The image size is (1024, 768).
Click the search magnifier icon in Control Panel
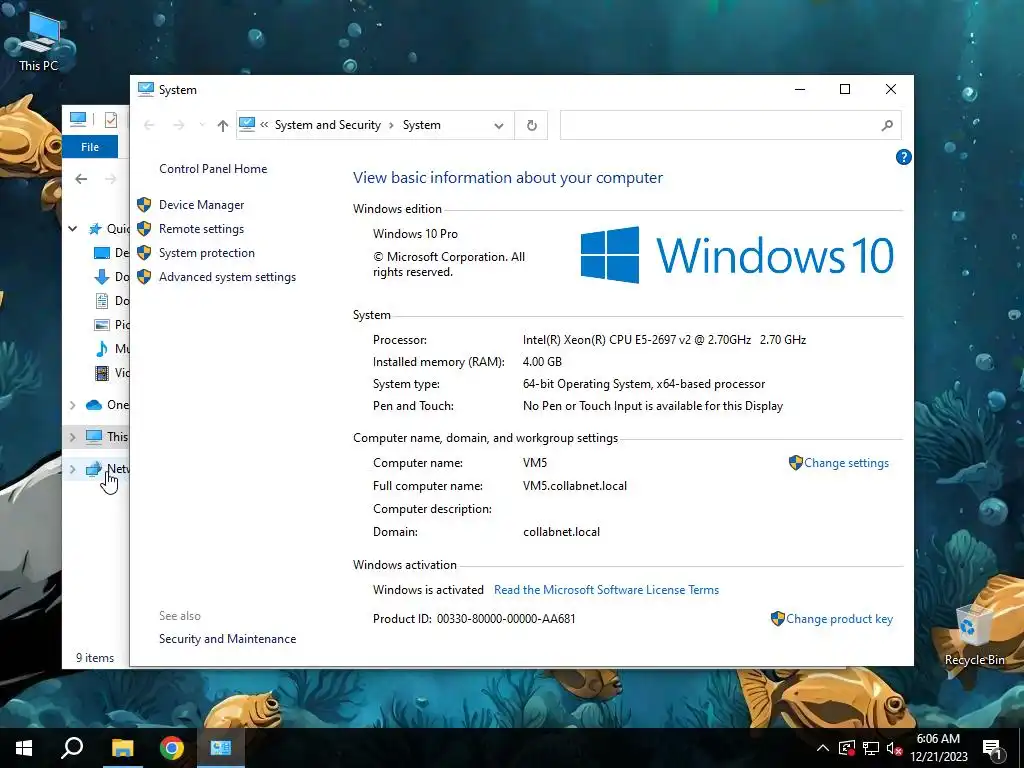click(x=887, y=125)
